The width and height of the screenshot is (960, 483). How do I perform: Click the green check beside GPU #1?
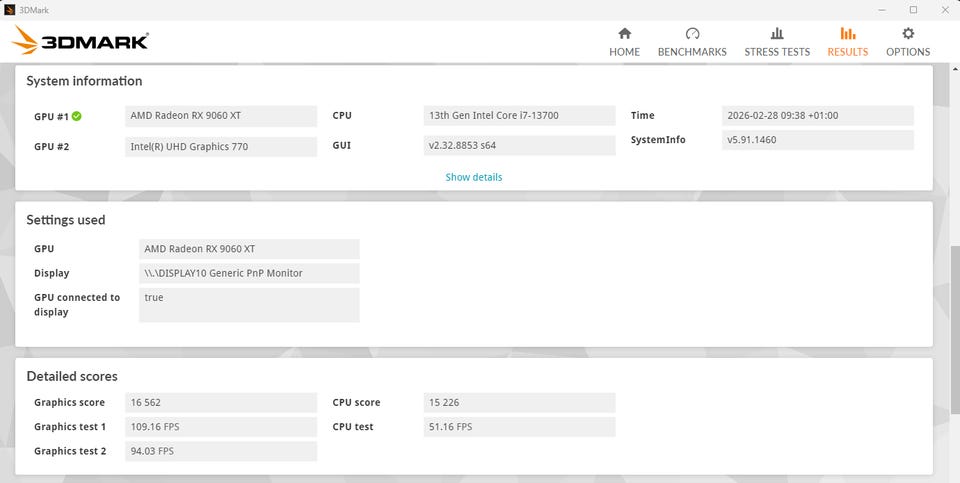pyautogui.click(x=77, y=116)
